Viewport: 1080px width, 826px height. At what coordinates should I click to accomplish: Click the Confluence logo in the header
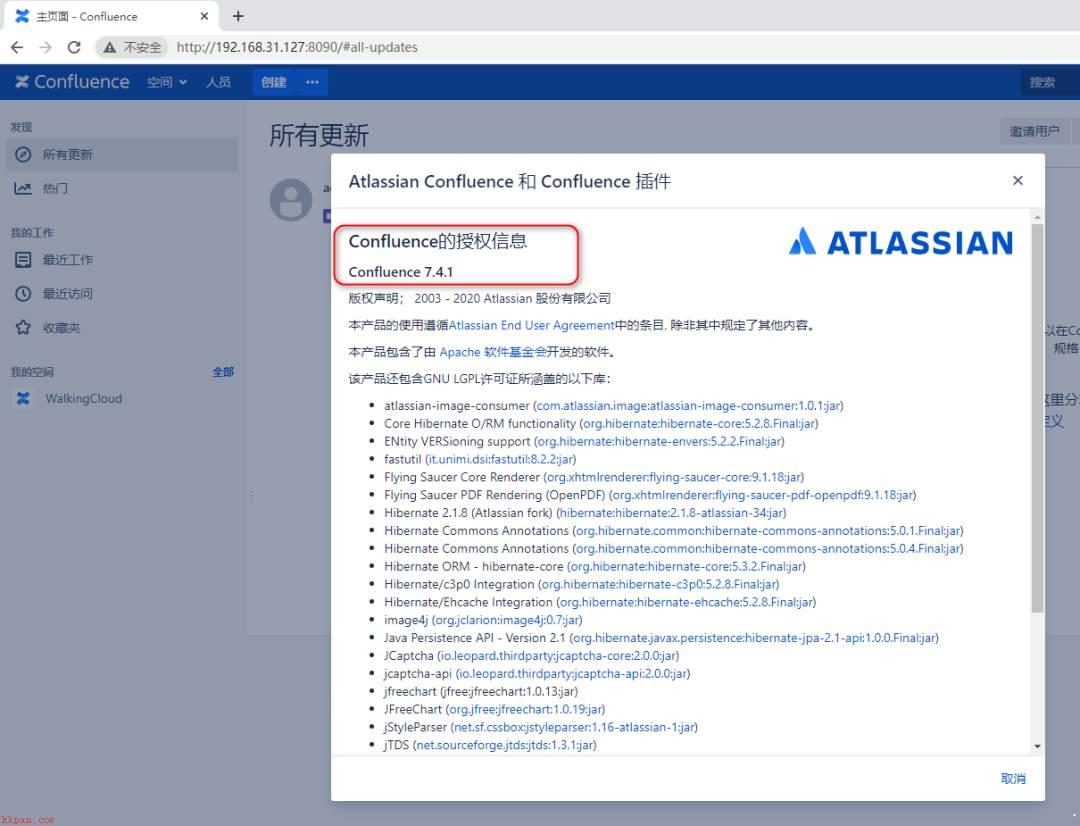click(72, 82)
